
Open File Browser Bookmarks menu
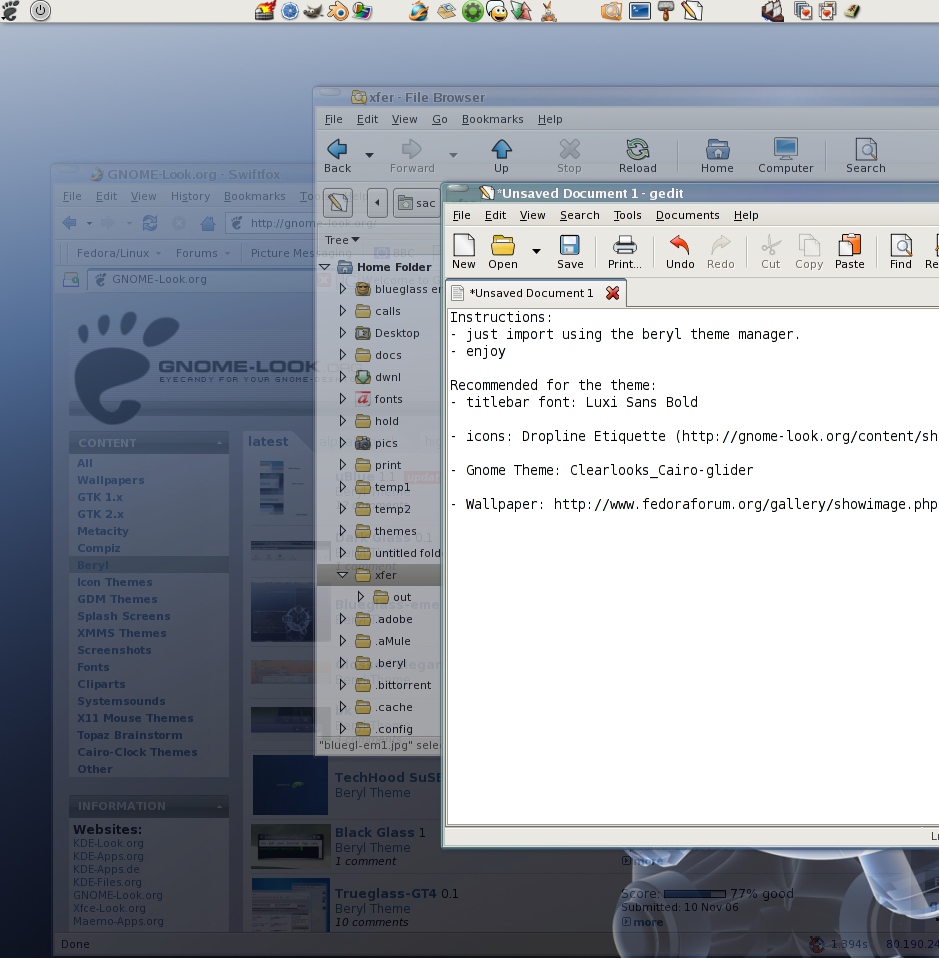point(492,119)
